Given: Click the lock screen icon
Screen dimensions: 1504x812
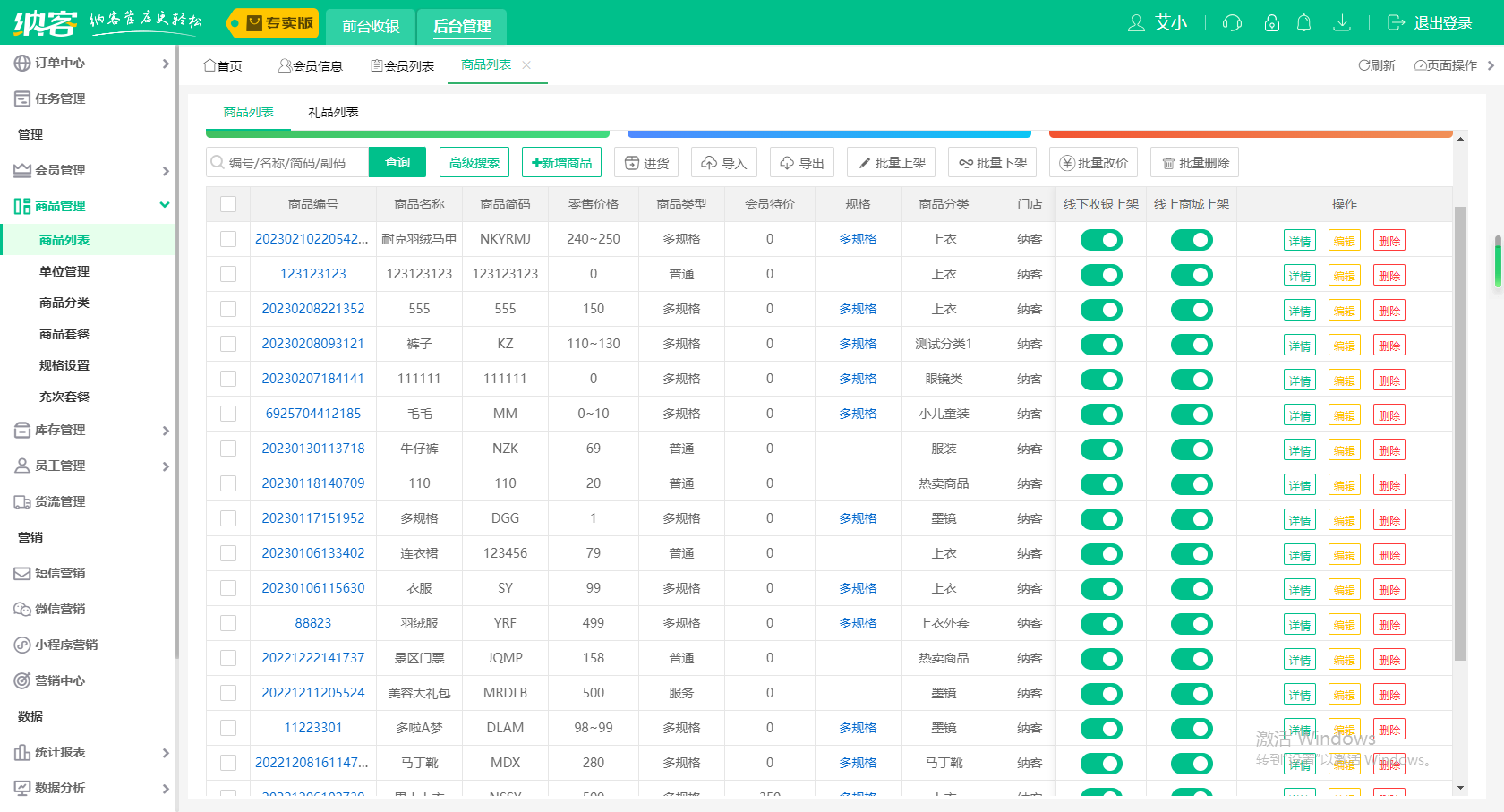Looking at the screenshot, I should 1271,22.
